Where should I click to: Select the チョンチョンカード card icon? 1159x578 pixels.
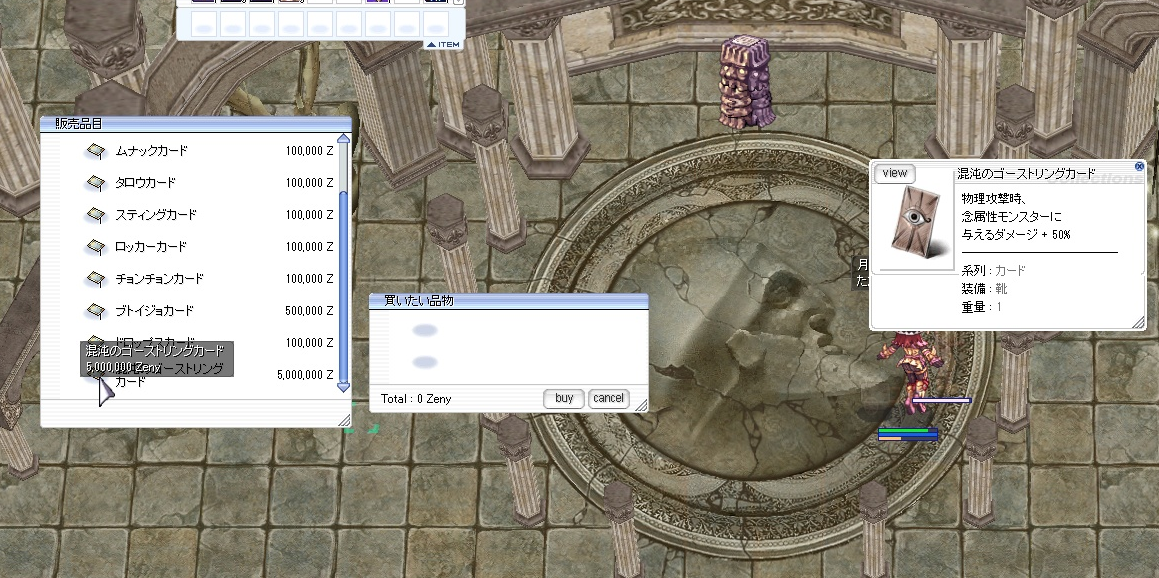pyautogui.click(x=95, y=279)
